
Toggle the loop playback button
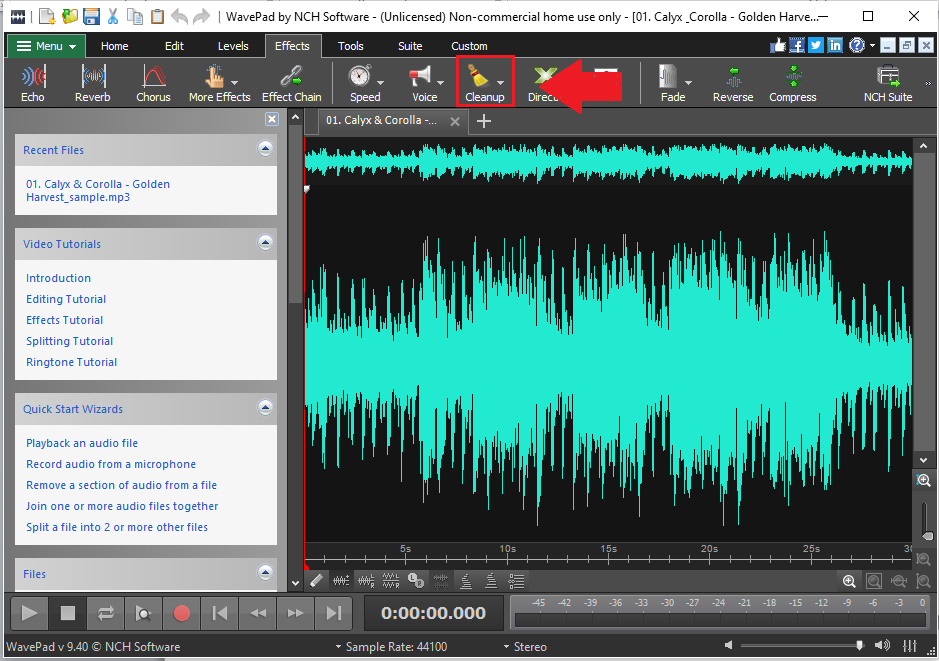click(x=106, y=613)
